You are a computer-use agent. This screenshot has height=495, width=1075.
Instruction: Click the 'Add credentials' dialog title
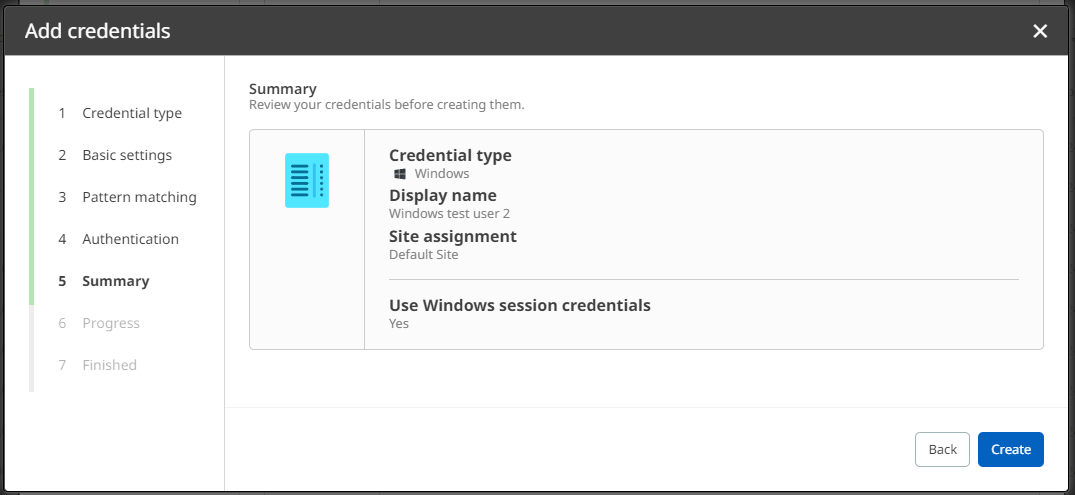[98, 31]
